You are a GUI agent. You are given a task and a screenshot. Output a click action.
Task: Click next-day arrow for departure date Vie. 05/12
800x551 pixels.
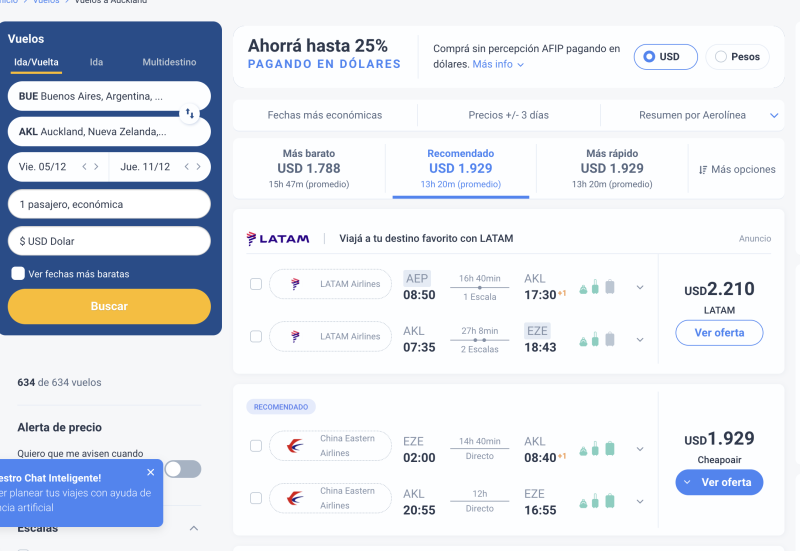click(x=97, y=167)
